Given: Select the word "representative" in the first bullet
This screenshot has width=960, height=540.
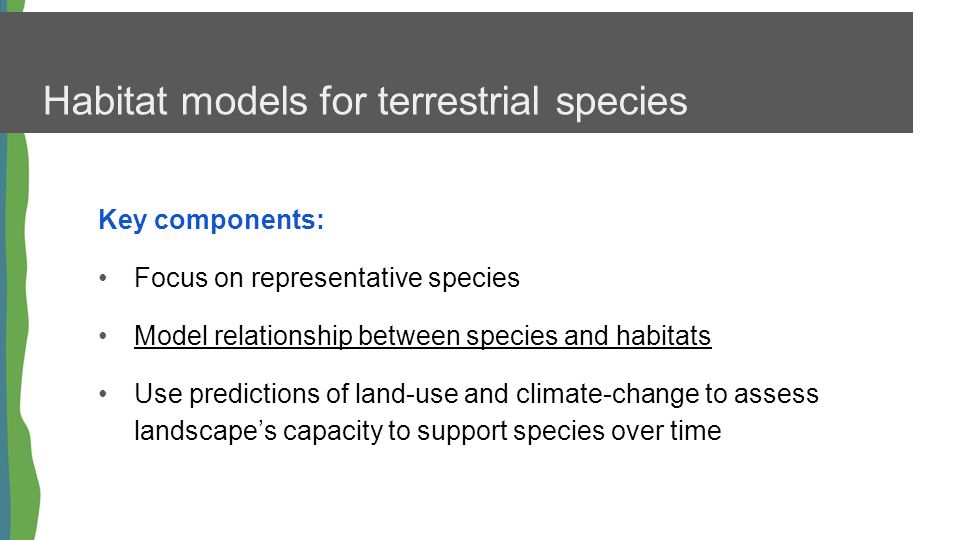Looking at the screenshot, I should [x=337, y=278].
